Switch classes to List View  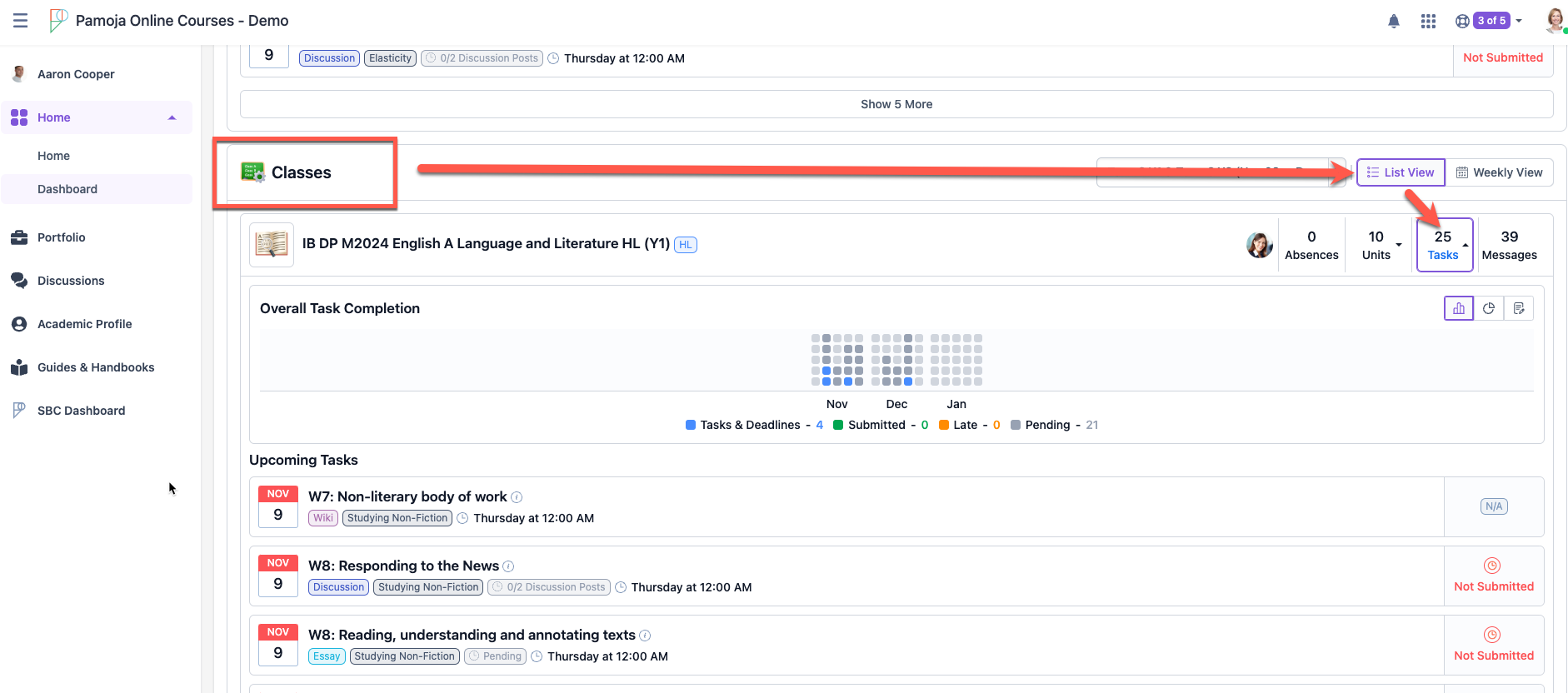click(x=1401, y=172)
